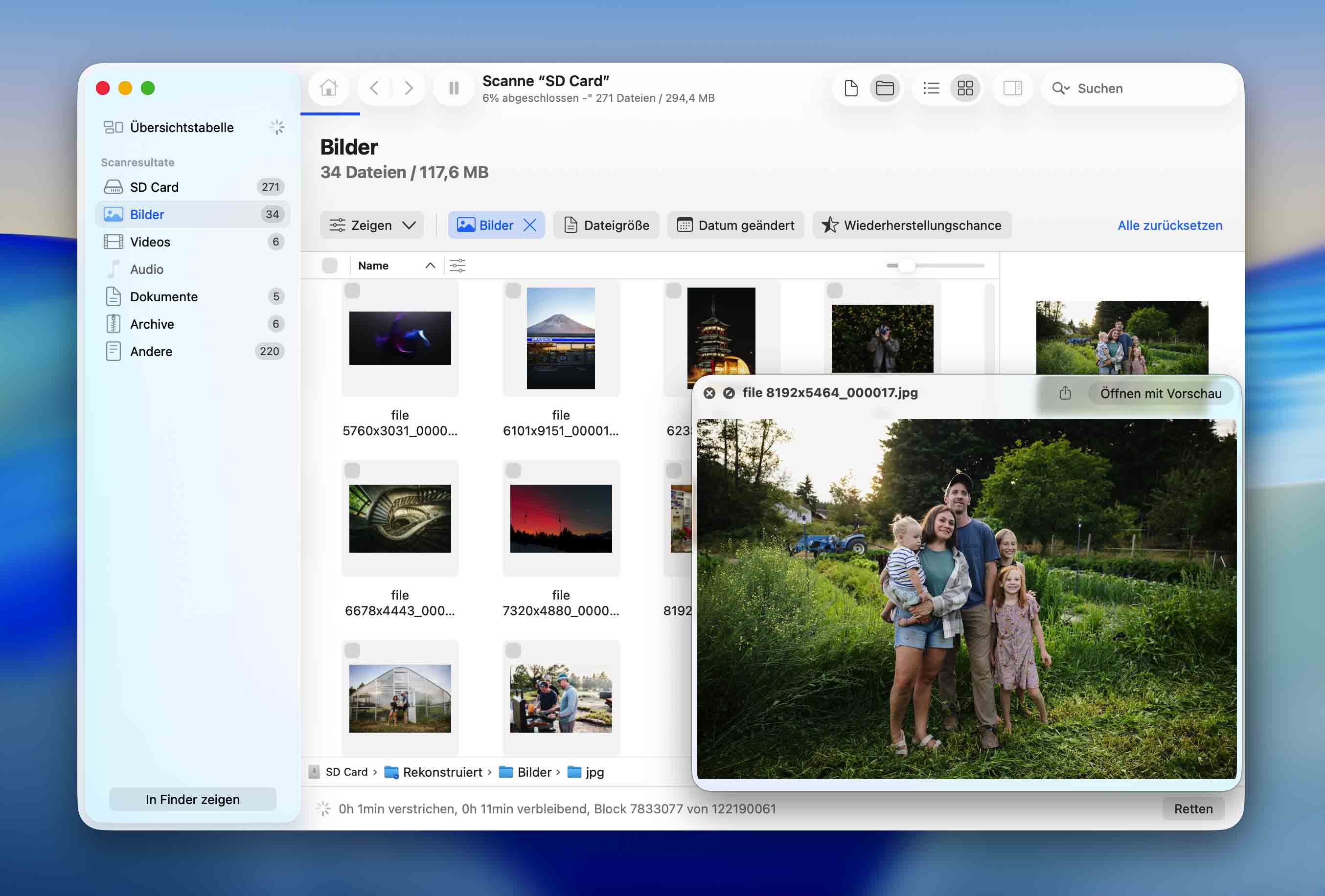Click the family thumbnail in side panel
1325x896 pixels.
click(x=1122, y=337)
